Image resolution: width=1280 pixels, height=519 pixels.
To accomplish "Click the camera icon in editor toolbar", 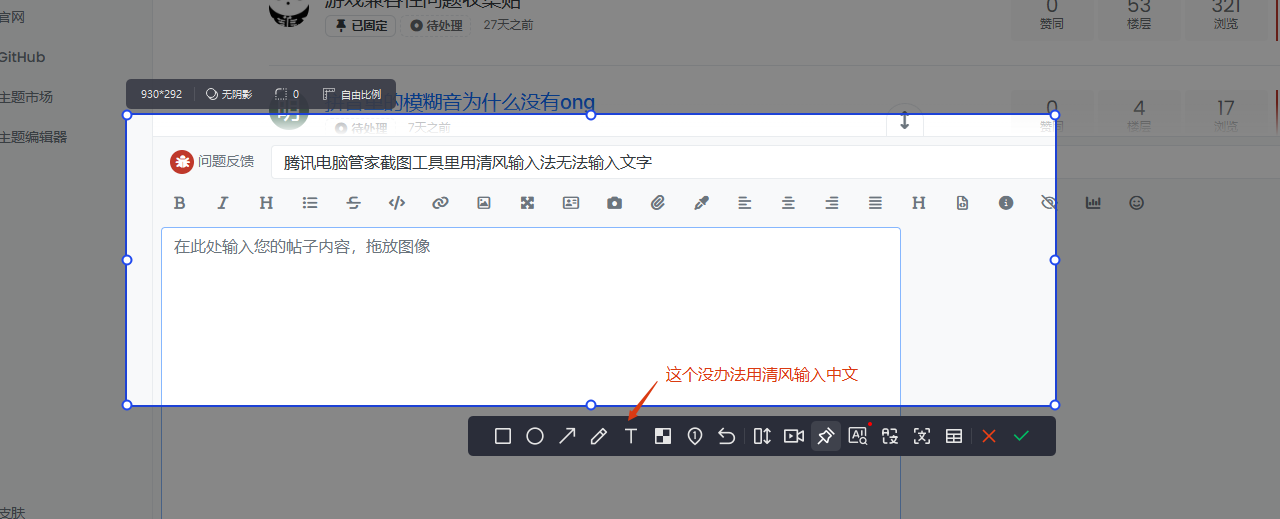I will pyautogui.click(x=614, y=203).
